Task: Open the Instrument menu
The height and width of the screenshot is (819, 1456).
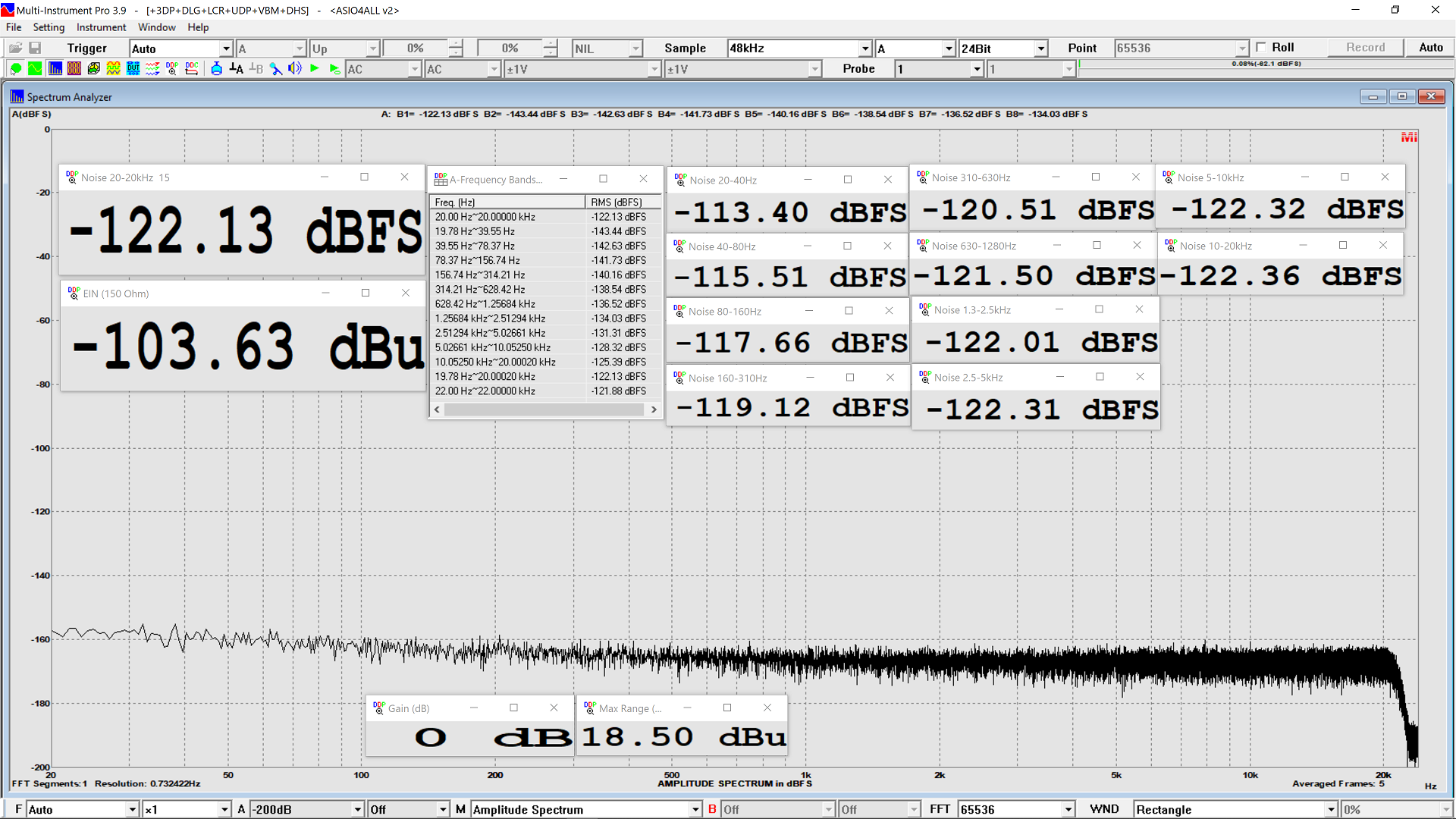Action: tap(101, 27)
